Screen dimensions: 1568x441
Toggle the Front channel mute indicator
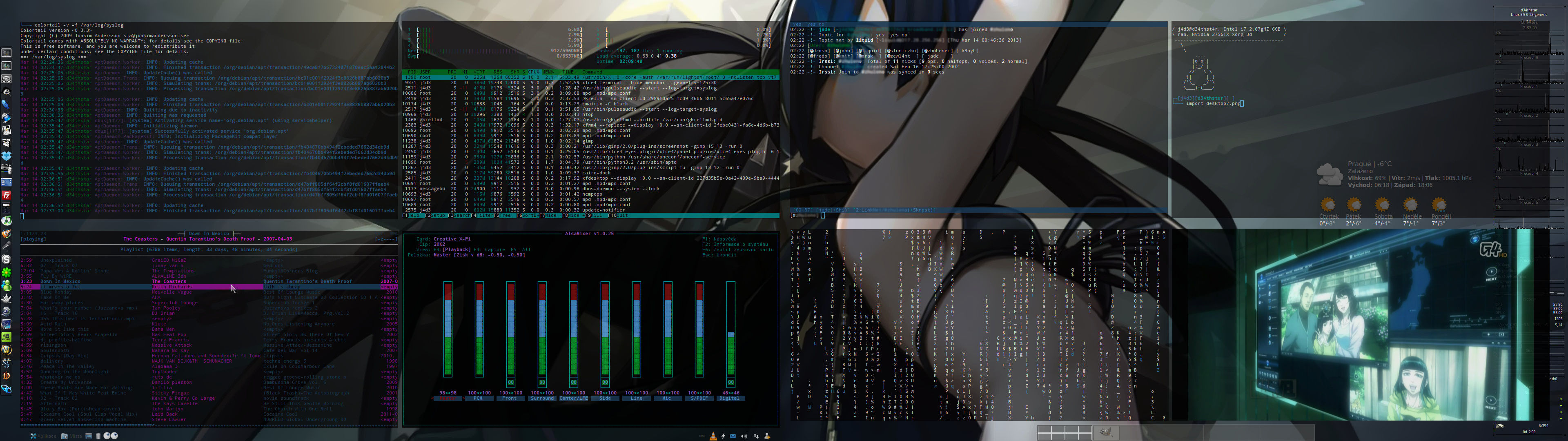(x=511, y=383)
